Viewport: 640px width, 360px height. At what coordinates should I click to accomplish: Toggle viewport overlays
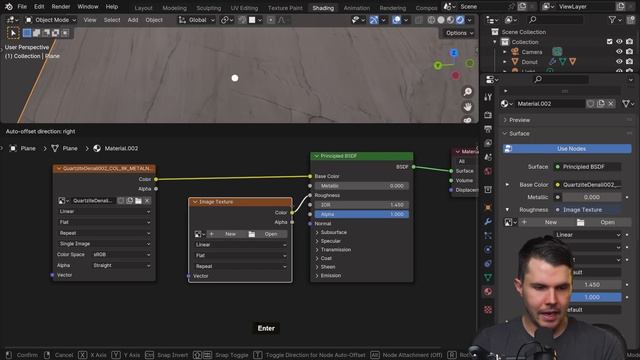[x=396, y=20]
